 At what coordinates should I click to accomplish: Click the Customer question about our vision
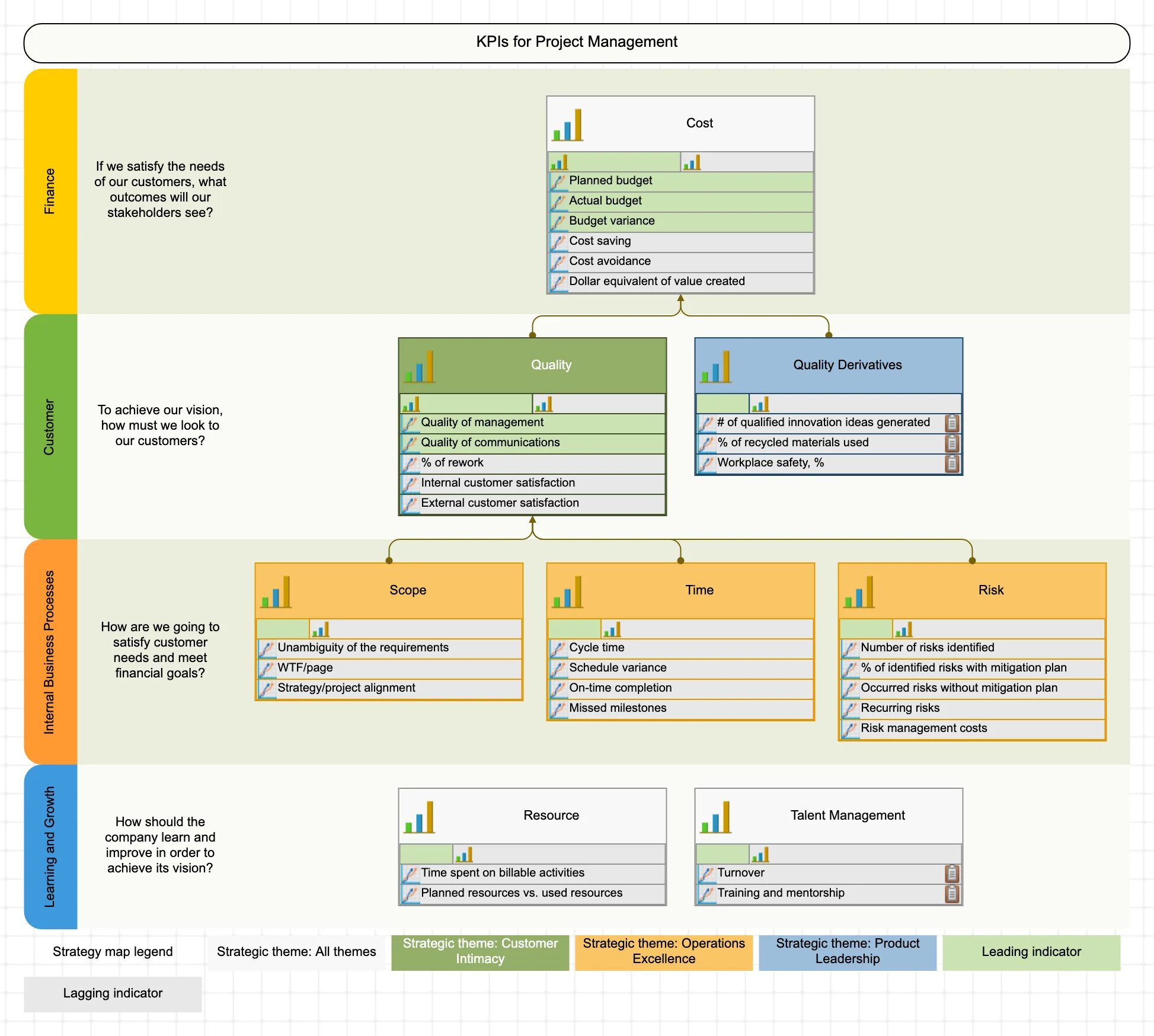(160, 426)
